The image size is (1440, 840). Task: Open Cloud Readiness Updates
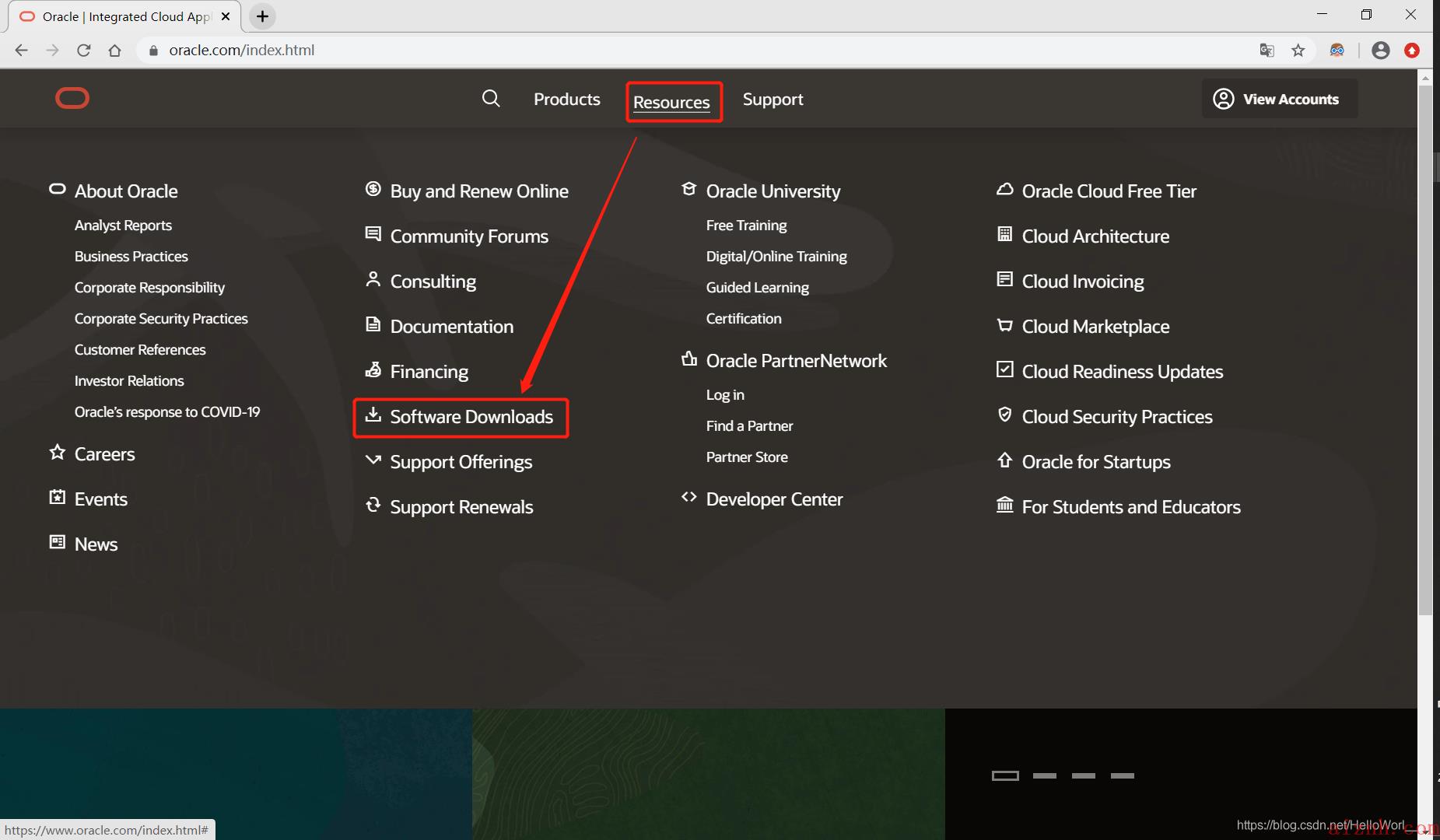[x=1123, y=372]
